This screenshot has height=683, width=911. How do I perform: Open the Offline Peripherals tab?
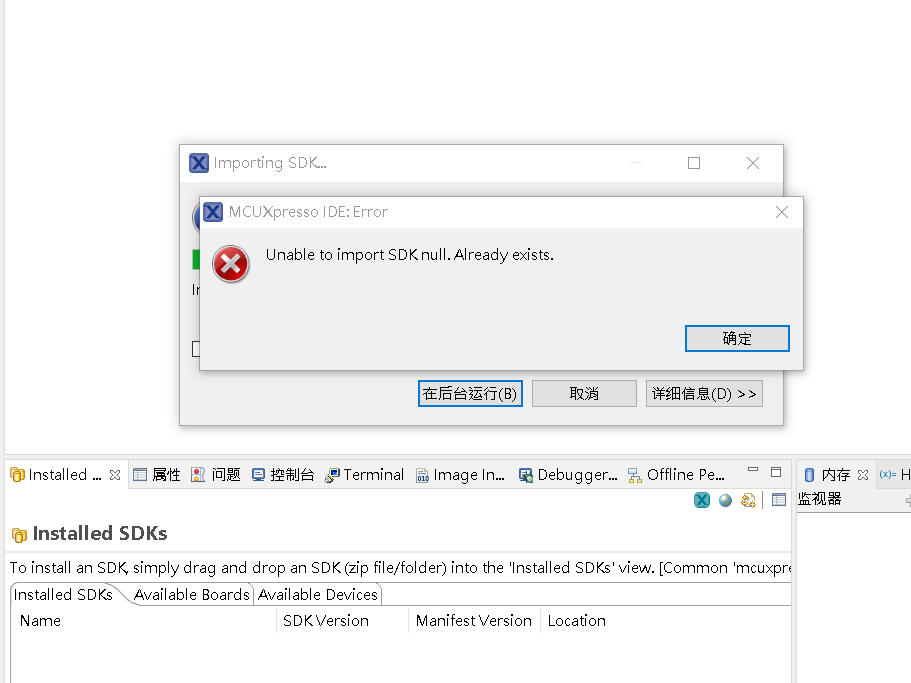point(676,474)
